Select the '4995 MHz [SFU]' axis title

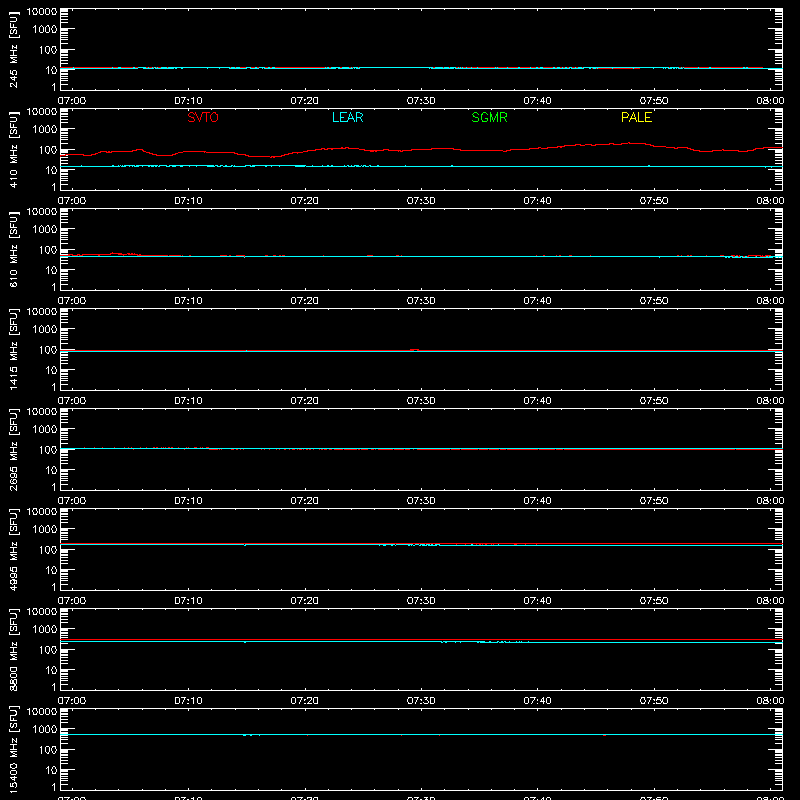tap(13, 549)
